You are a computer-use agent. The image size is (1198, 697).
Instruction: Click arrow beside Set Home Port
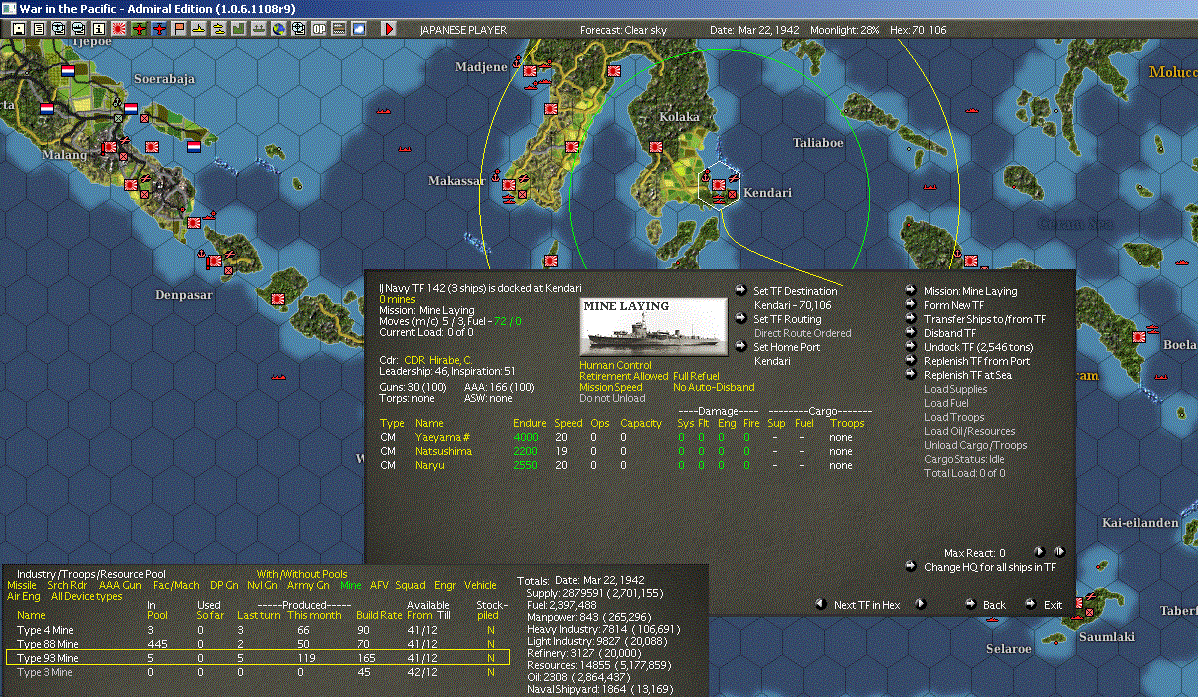741,346
